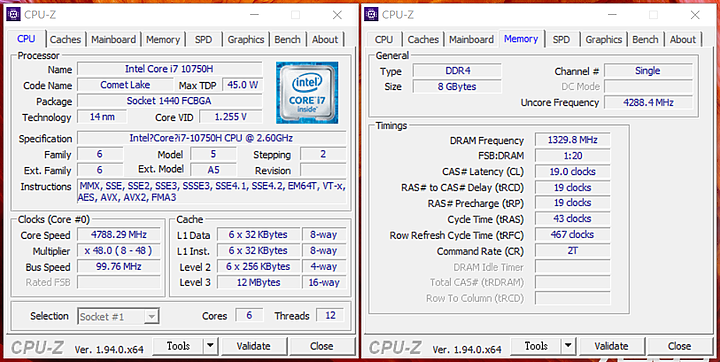Click the Bus Speed value 99.76 MHz
Screen dimensions: 720x362
pyautogui.click(x=118, y=266)
